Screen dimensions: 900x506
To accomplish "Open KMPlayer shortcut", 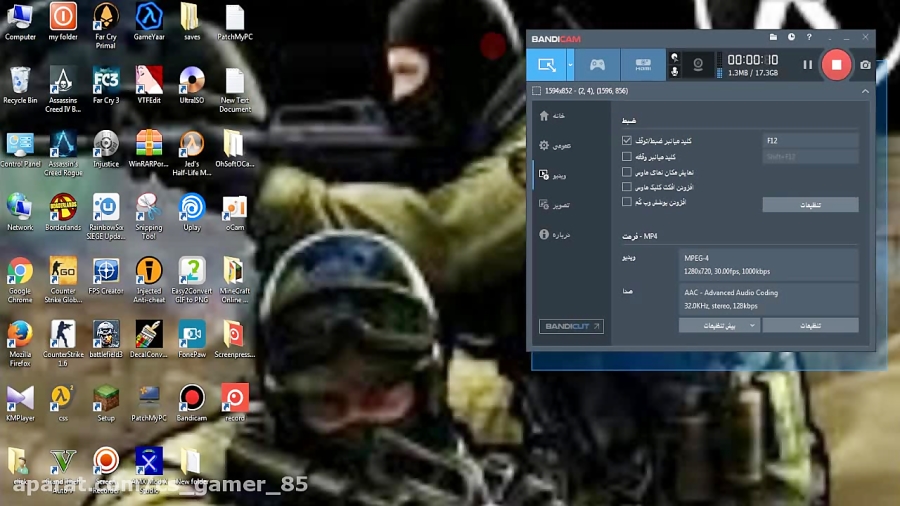I will 20,403.
